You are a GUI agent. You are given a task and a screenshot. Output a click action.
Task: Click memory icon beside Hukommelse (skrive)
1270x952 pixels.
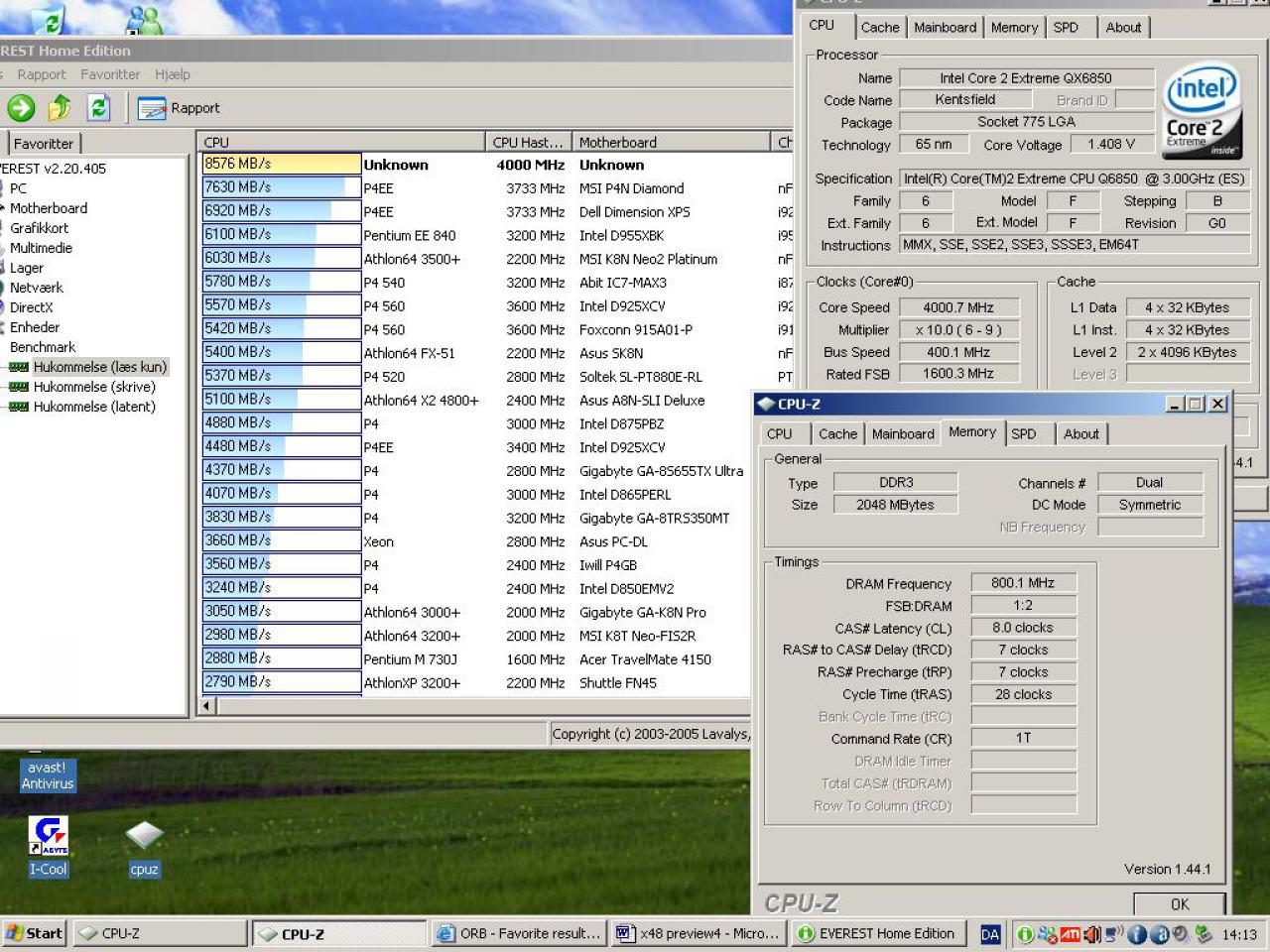(18, 387)
